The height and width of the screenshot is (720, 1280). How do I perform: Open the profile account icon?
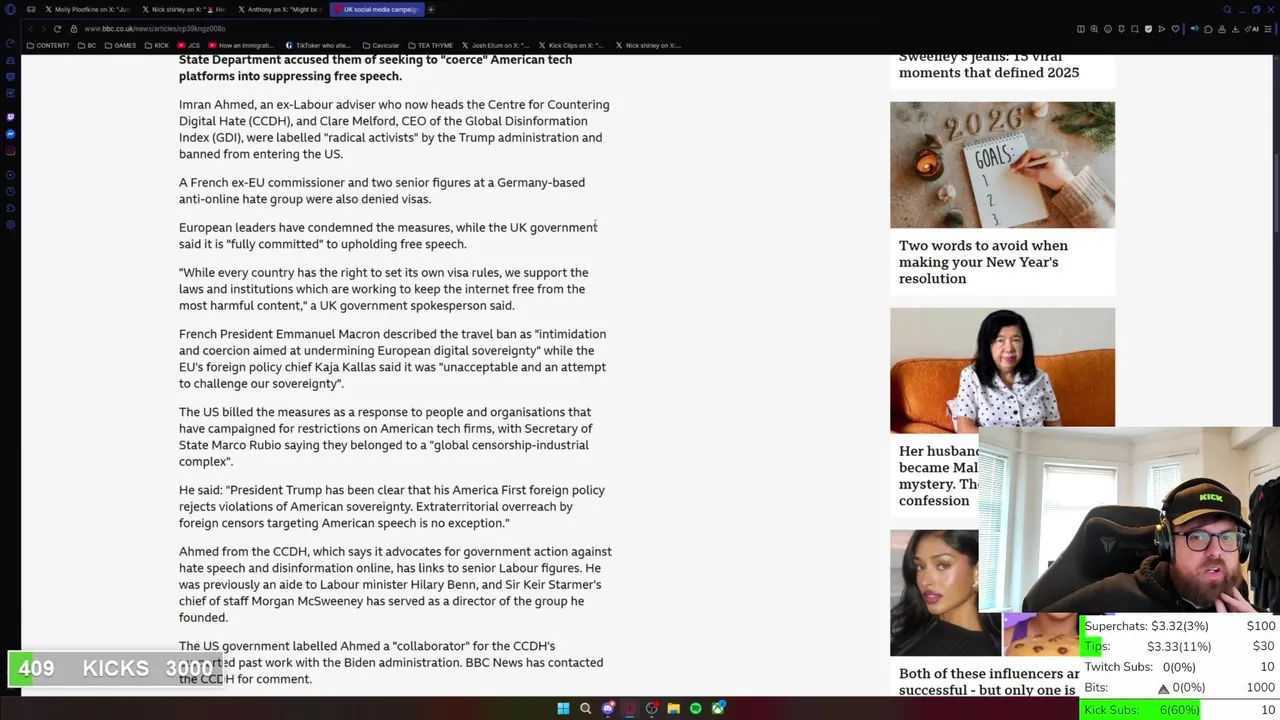(x=1222, y=29)
